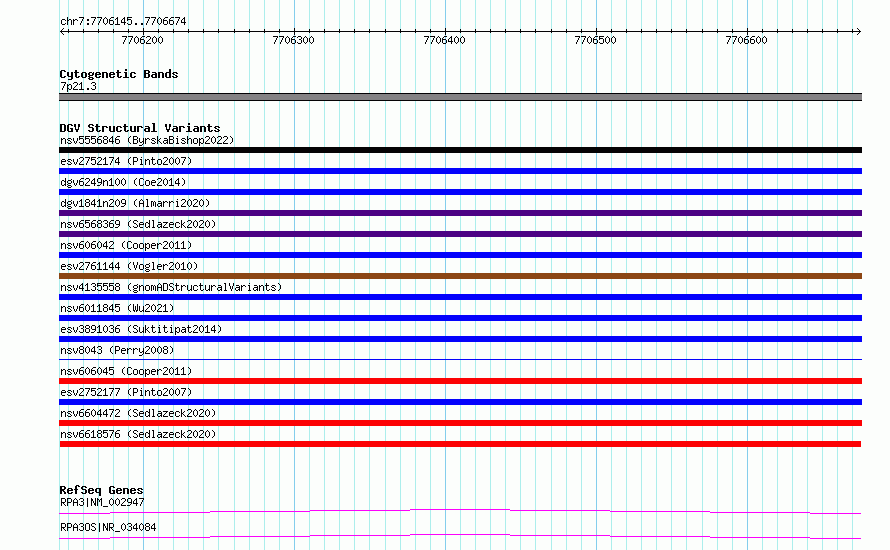Viewport: 890px width, 550px height.
Task: Click the Cytogenetic Bands track heading
Action: 119,74
